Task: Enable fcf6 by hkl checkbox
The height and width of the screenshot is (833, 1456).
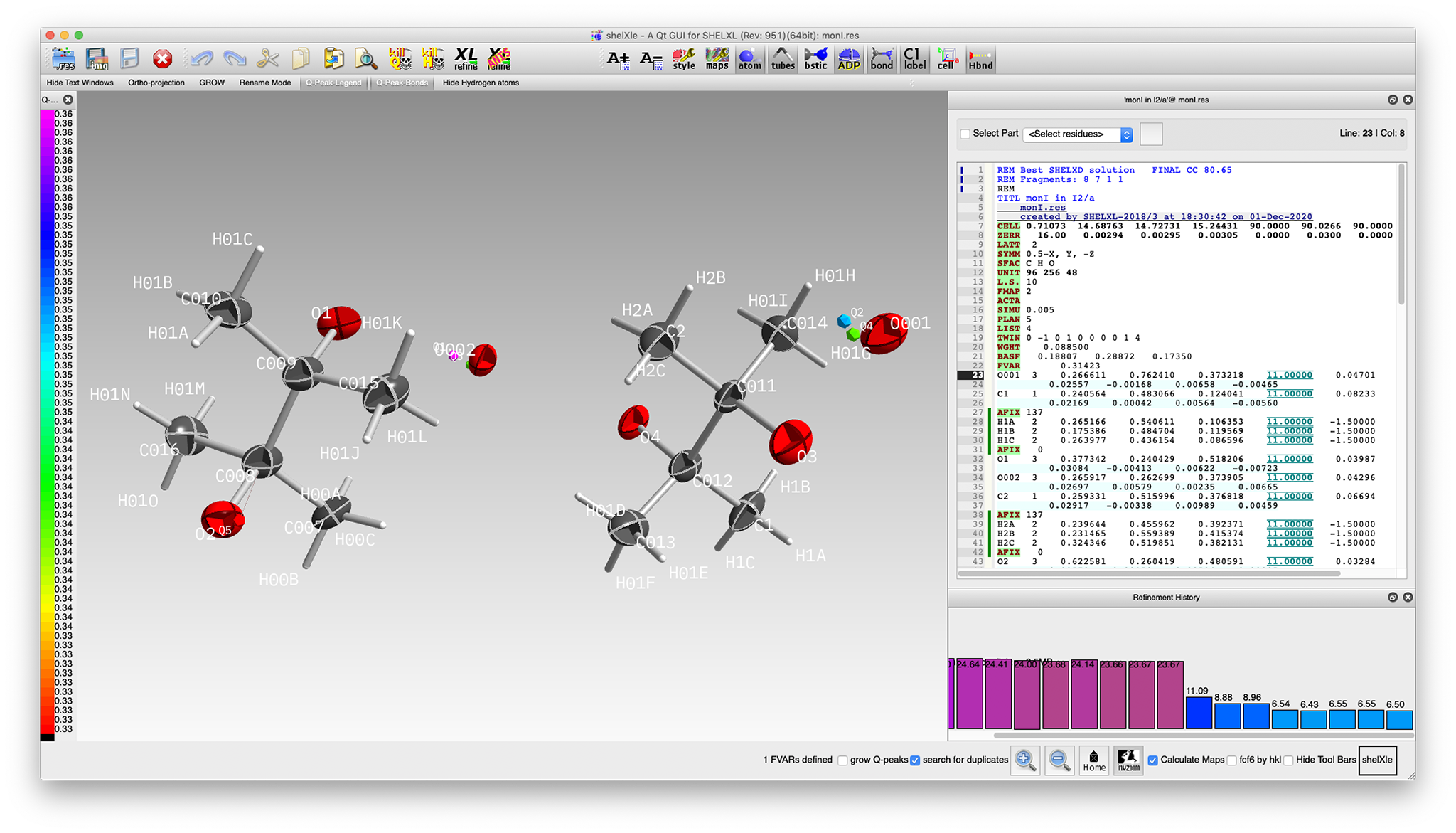Action: (1231, 760)
